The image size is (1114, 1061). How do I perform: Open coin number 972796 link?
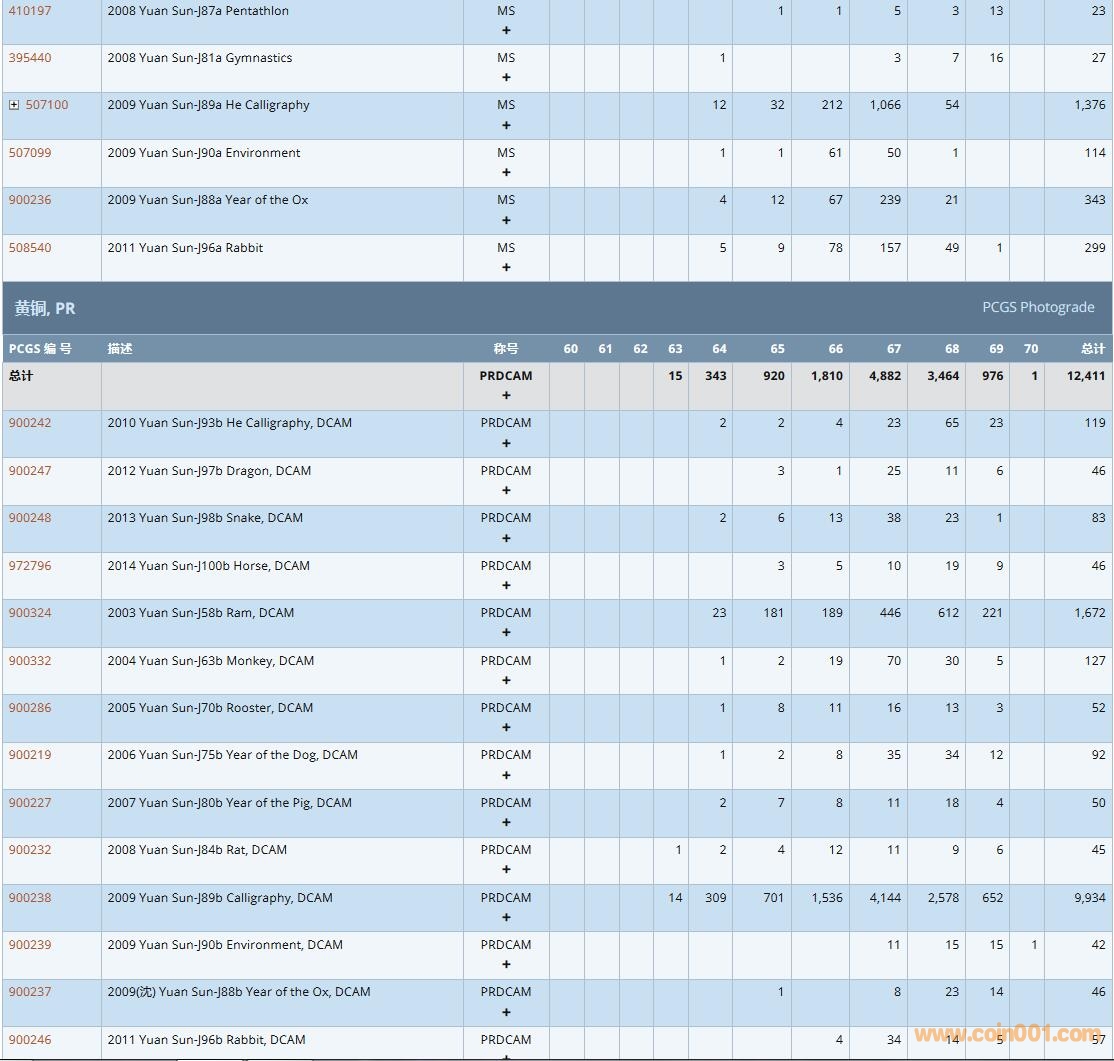tap(30, 566)
